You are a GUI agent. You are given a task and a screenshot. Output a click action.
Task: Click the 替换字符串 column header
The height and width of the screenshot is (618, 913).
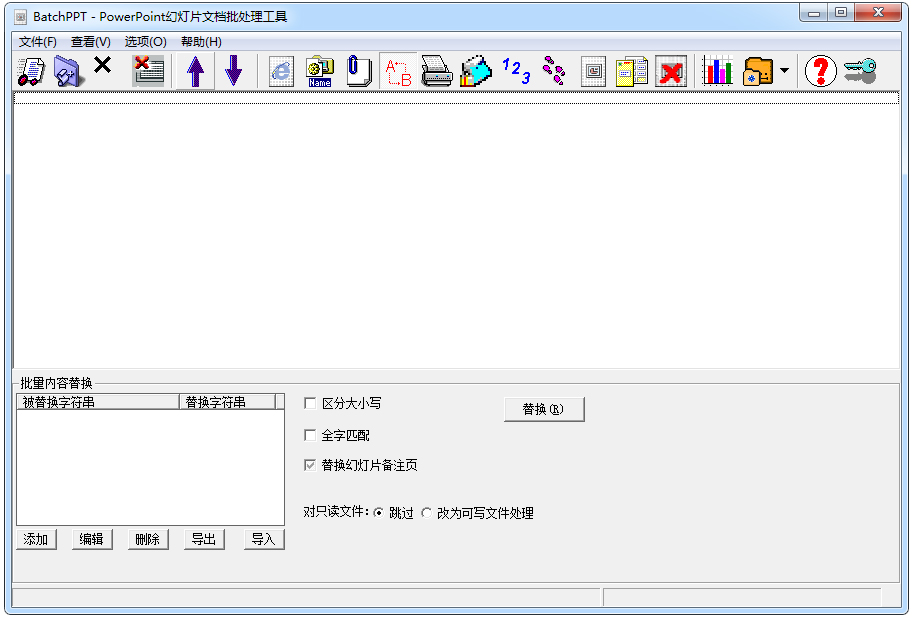pos(227,402)
